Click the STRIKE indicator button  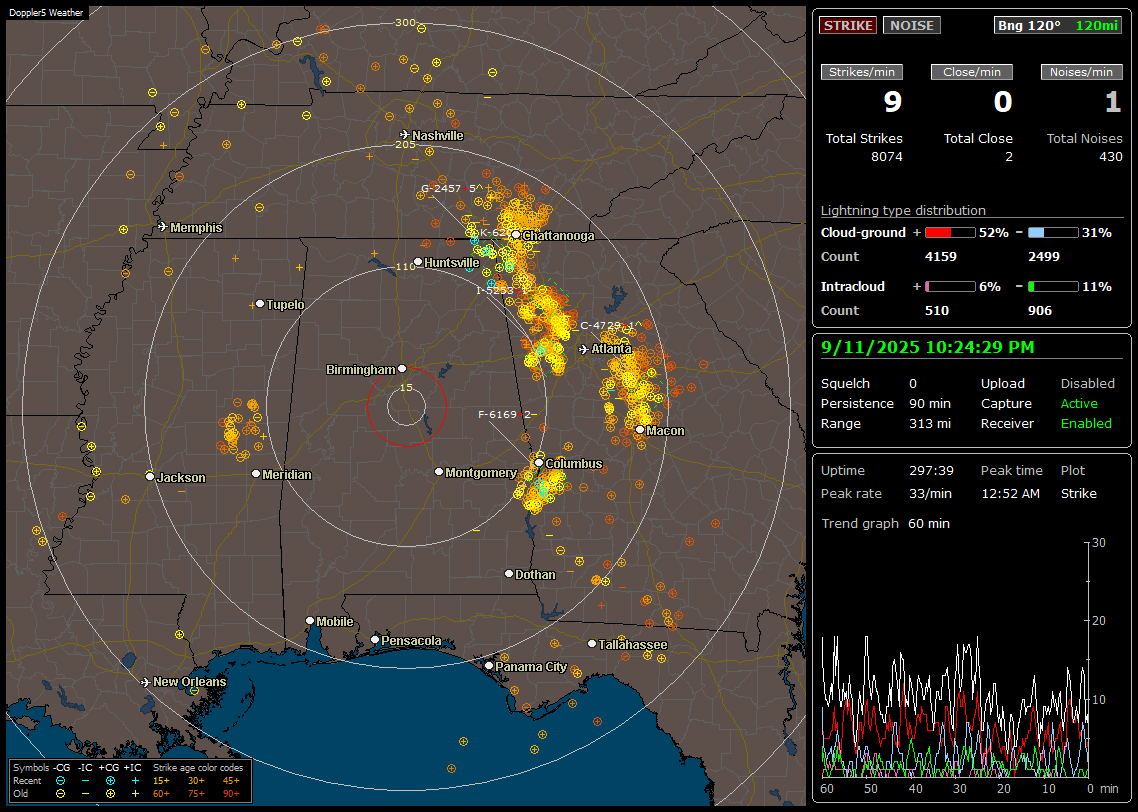coord(848,25)
